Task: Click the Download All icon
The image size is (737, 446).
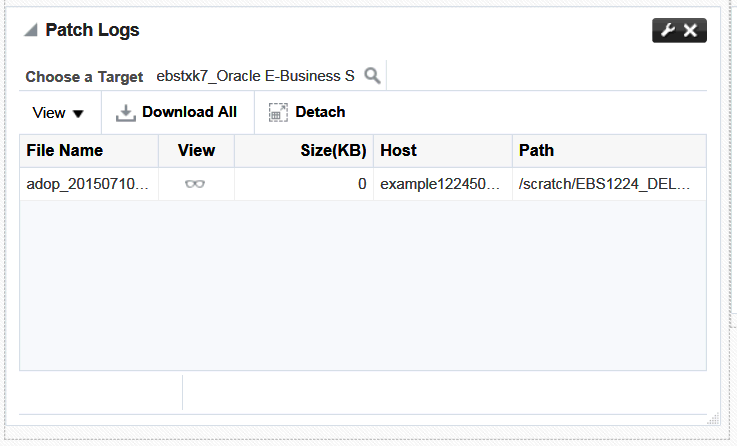Action: pyautogui.click(x=125, y=113)
